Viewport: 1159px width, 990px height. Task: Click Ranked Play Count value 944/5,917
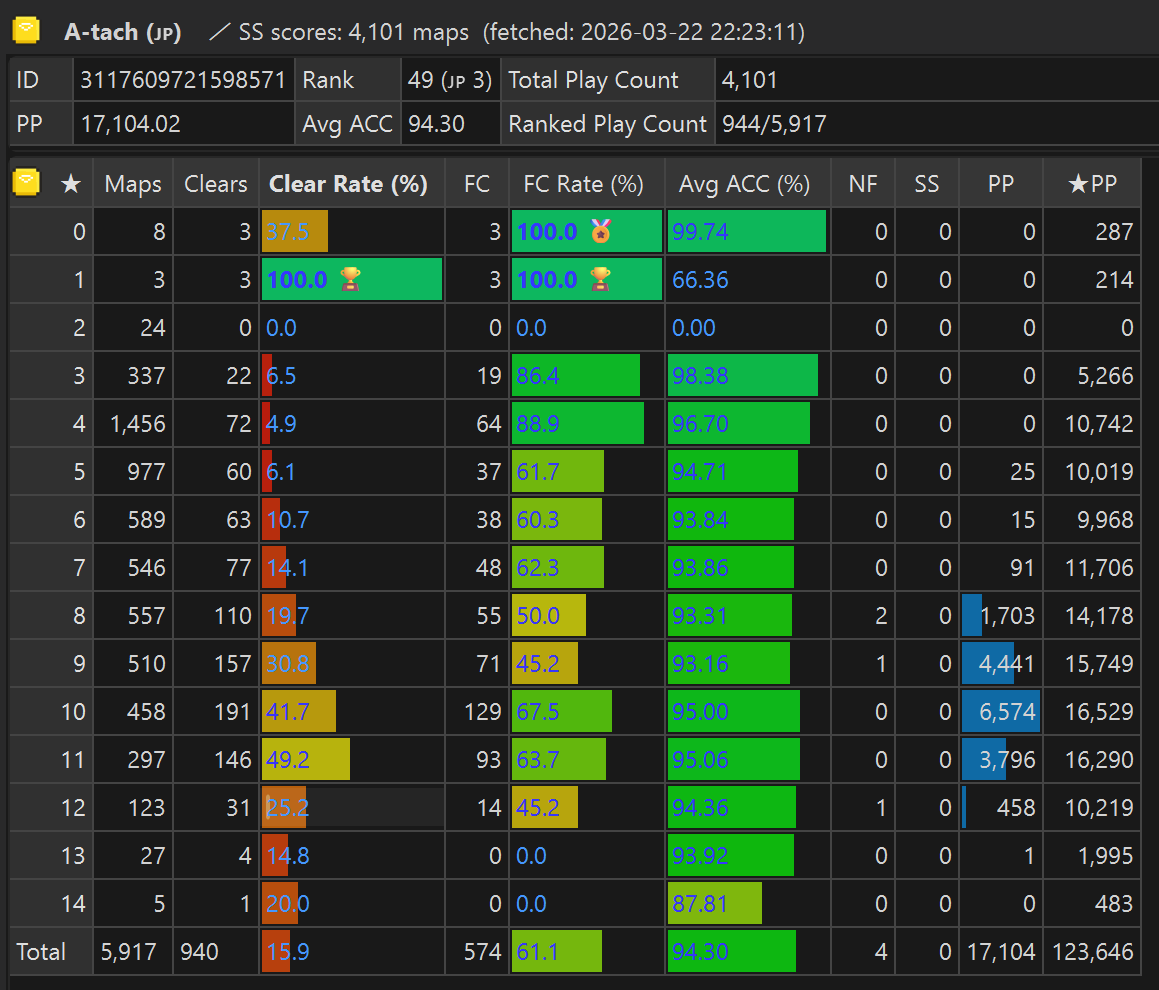point(774,123)
